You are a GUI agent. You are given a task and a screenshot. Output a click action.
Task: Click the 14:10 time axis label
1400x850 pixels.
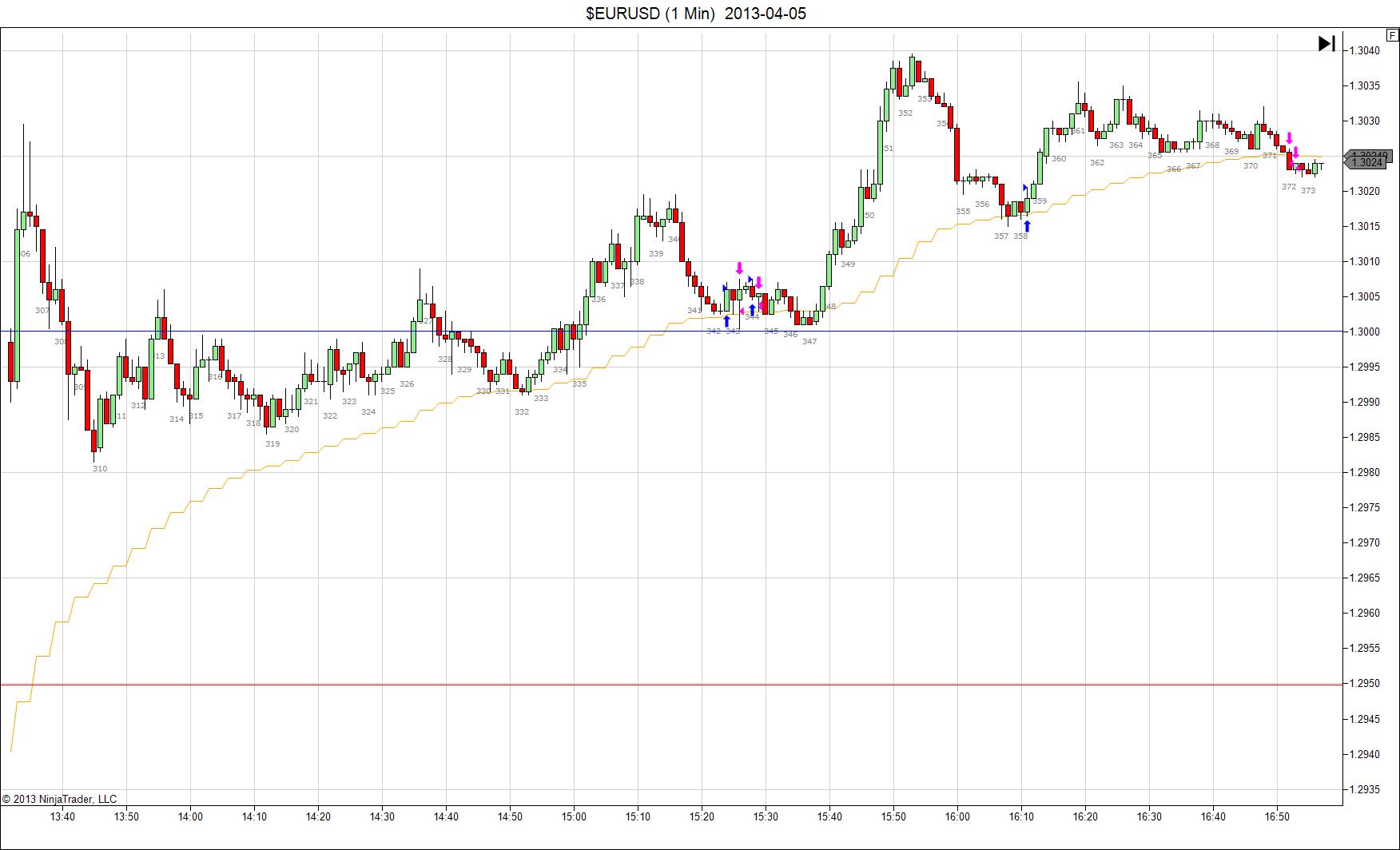click(254, 816)
